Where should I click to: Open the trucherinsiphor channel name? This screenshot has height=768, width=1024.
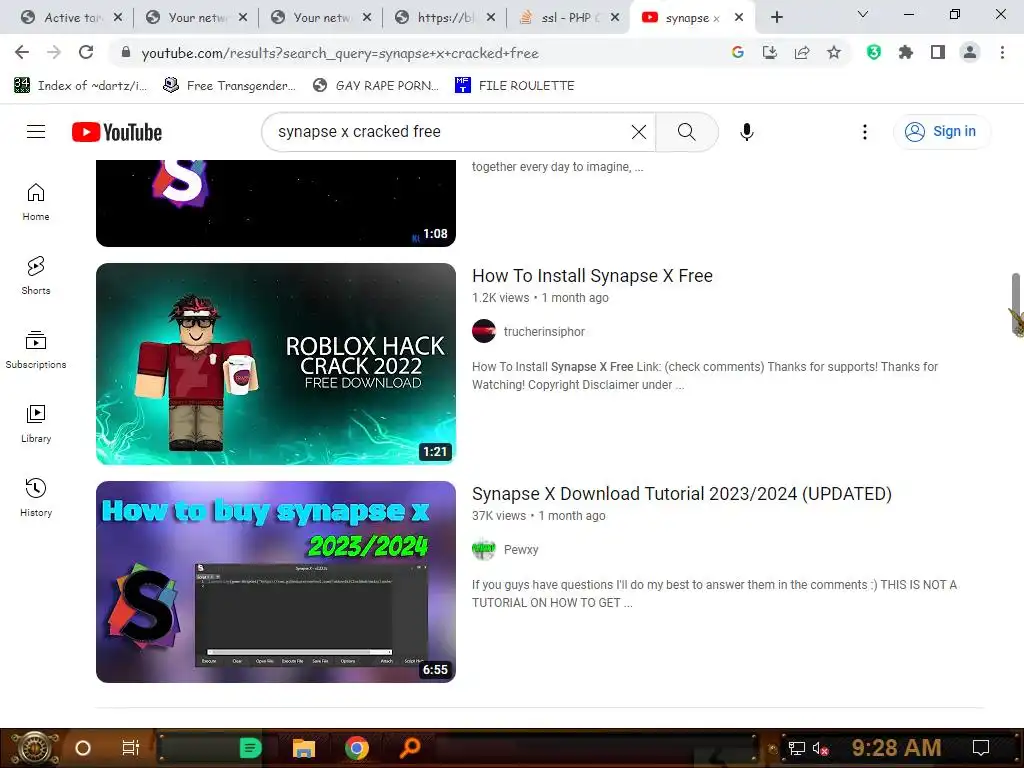(545, 332)
